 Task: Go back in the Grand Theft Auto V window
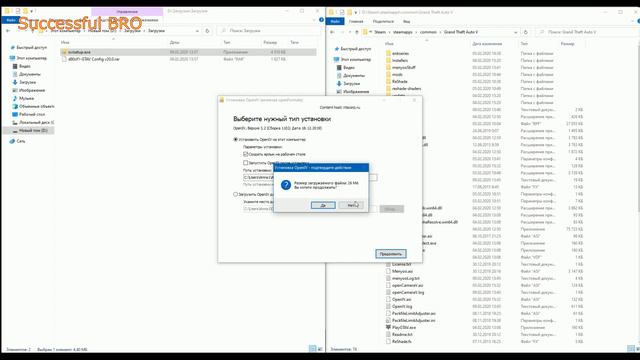point(332,32)
